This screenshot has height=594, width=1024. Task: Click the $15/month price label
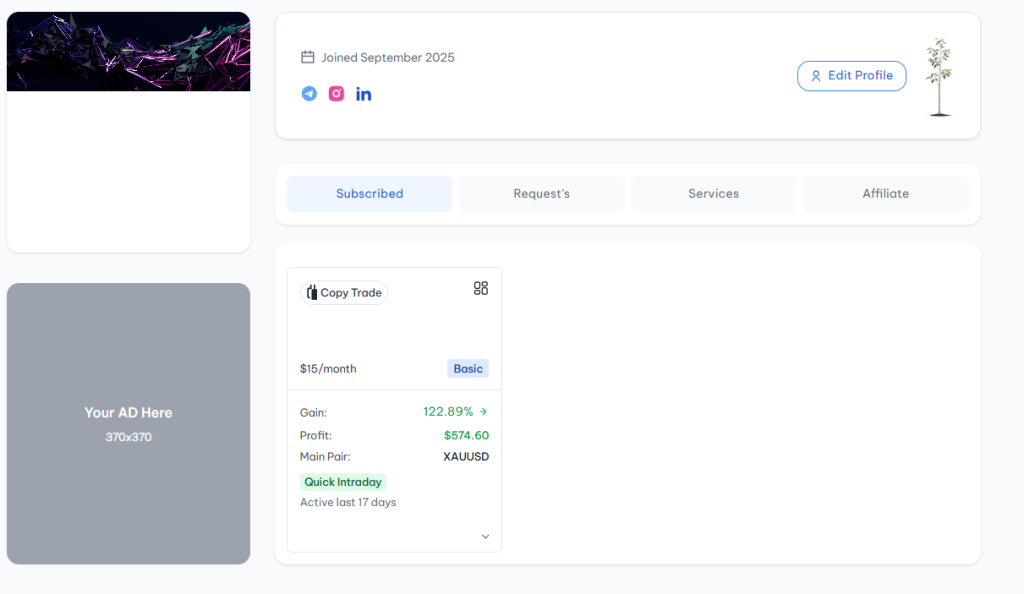pyautogui.click(x=328, y=369)
